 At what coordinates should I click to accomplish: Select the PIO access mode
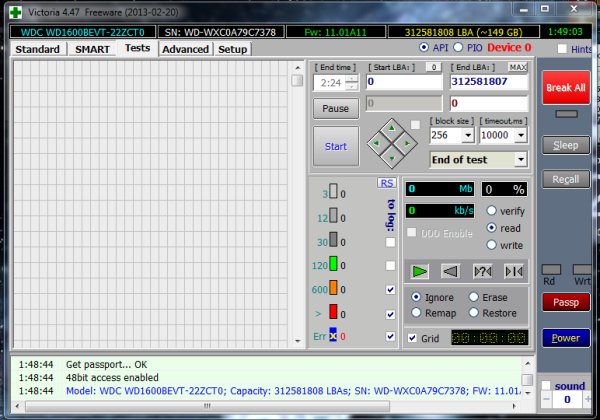click(458, 47)
